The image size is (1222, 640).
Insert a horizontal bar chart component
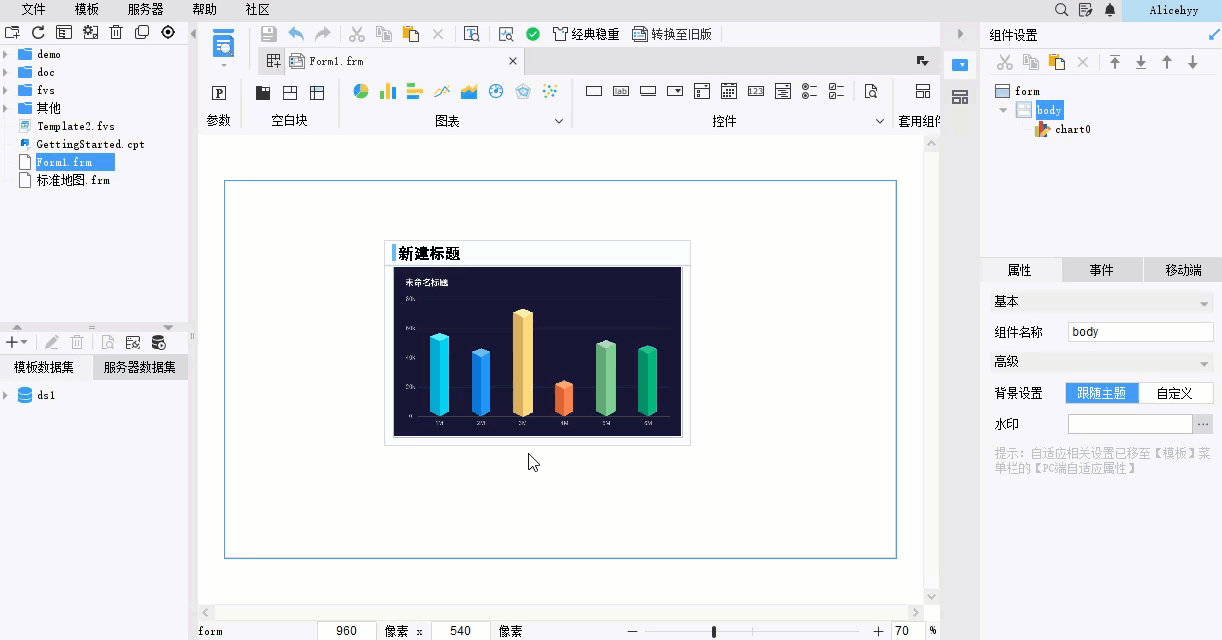(415, 91)
